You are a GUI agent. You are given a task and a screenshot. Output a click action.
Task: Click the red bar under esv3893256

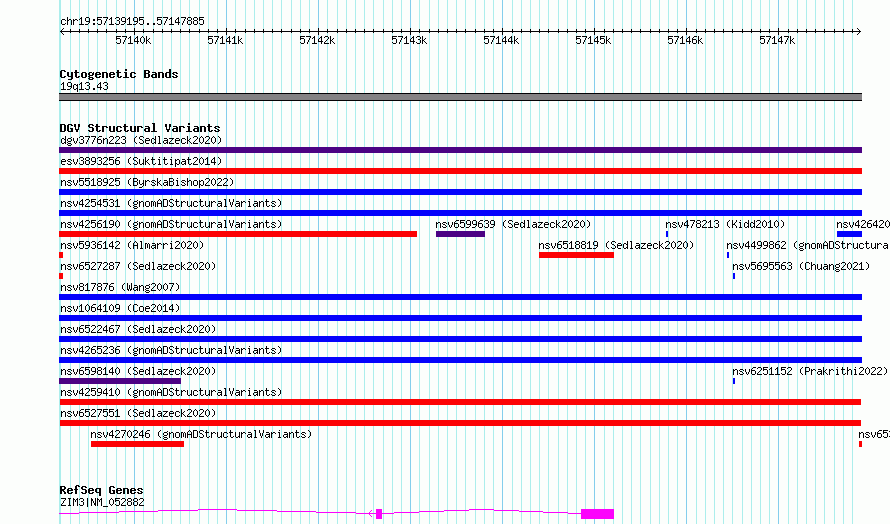460,171
